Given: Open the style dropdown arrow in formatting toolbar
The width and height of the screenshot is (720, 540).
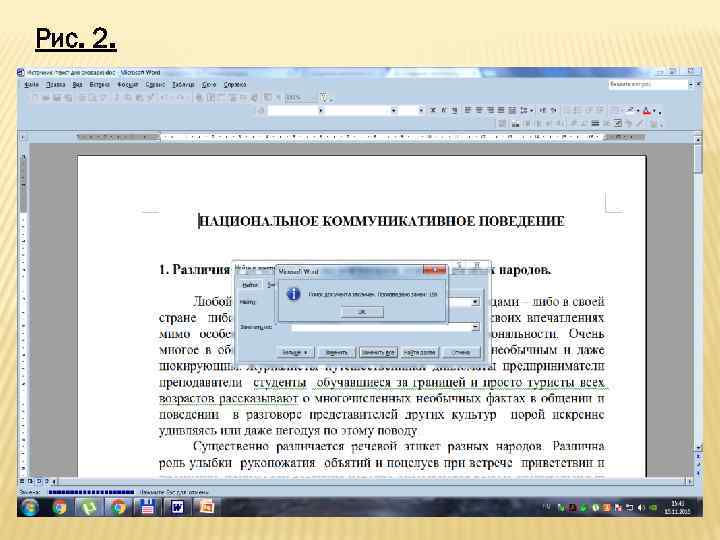Looking at the screenshot, I should click(321, 111).
